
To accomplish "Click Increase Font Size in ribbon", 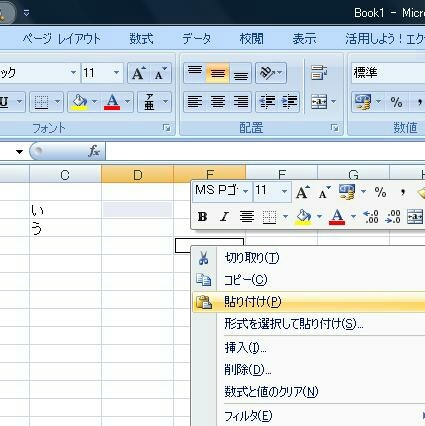I will pos(138,73).
